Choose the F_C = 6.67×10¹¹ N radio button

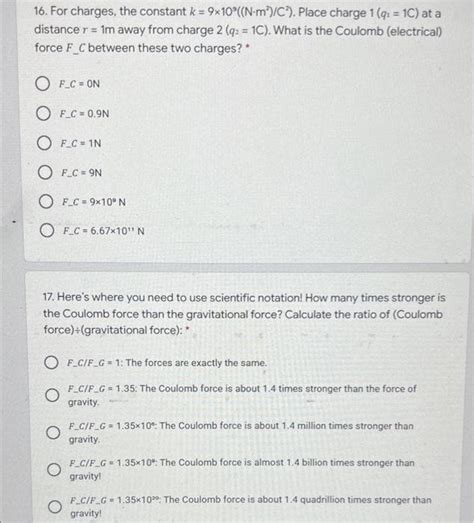47,230
